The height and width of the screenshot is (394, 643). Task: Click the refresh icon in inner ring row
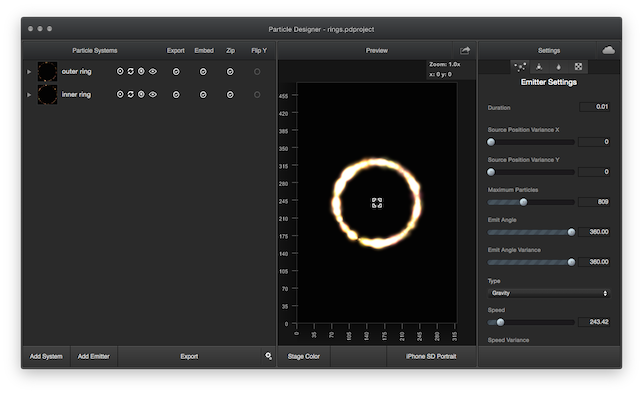[130, 94]
